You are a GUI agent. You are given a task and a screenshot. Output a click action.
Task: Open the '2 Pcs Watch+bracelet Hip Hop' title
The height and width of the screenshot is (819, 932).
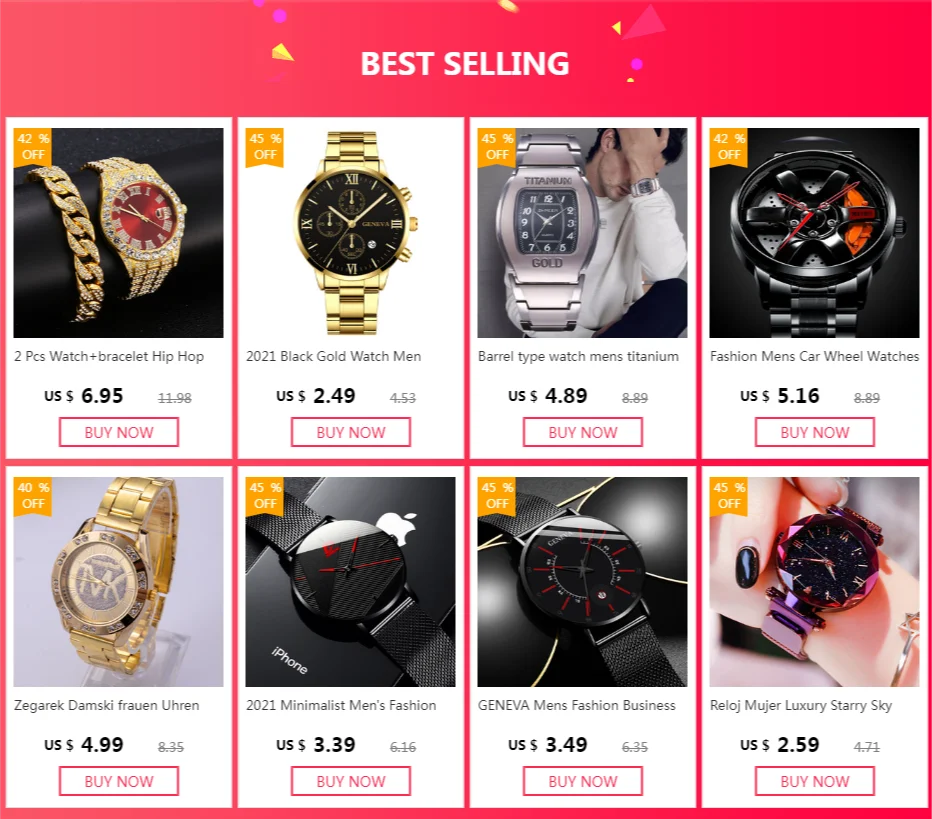coord(109,357)
